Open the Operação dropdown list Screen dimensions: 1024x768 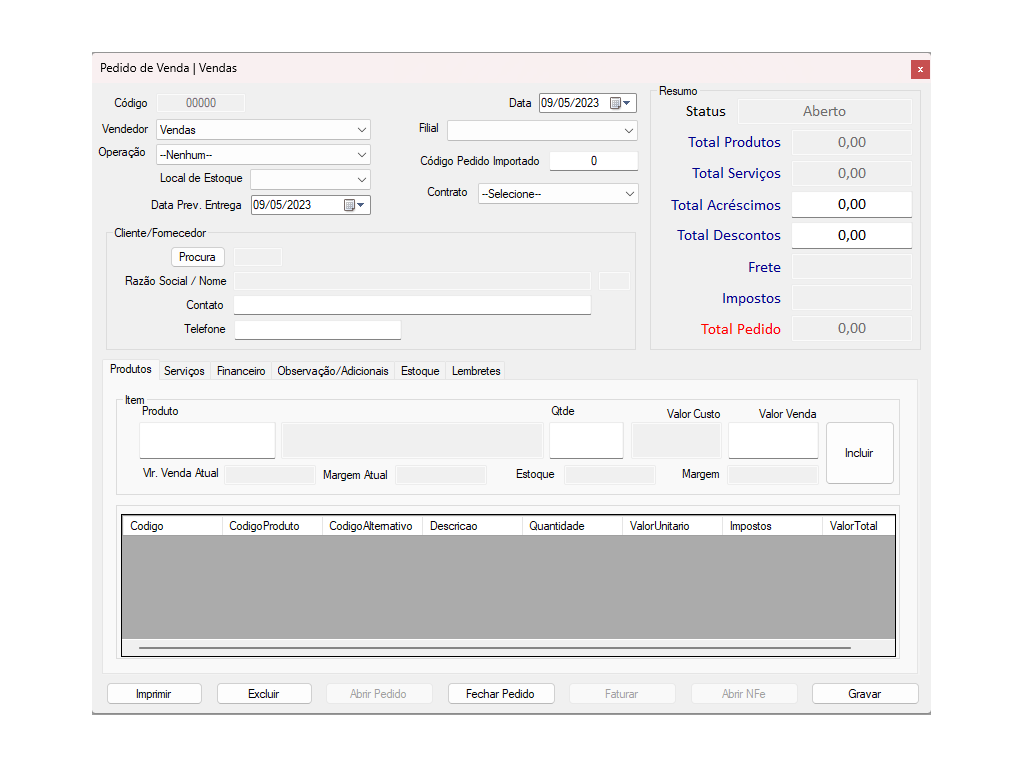click(x=361, y=155)
